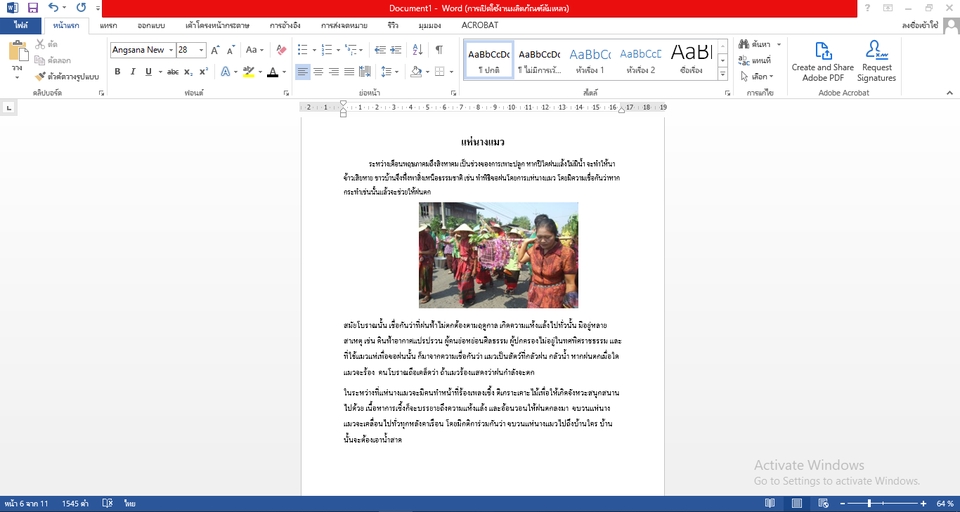
Task: Decrease font size with shrink font icon
Action: coord(231,50)
